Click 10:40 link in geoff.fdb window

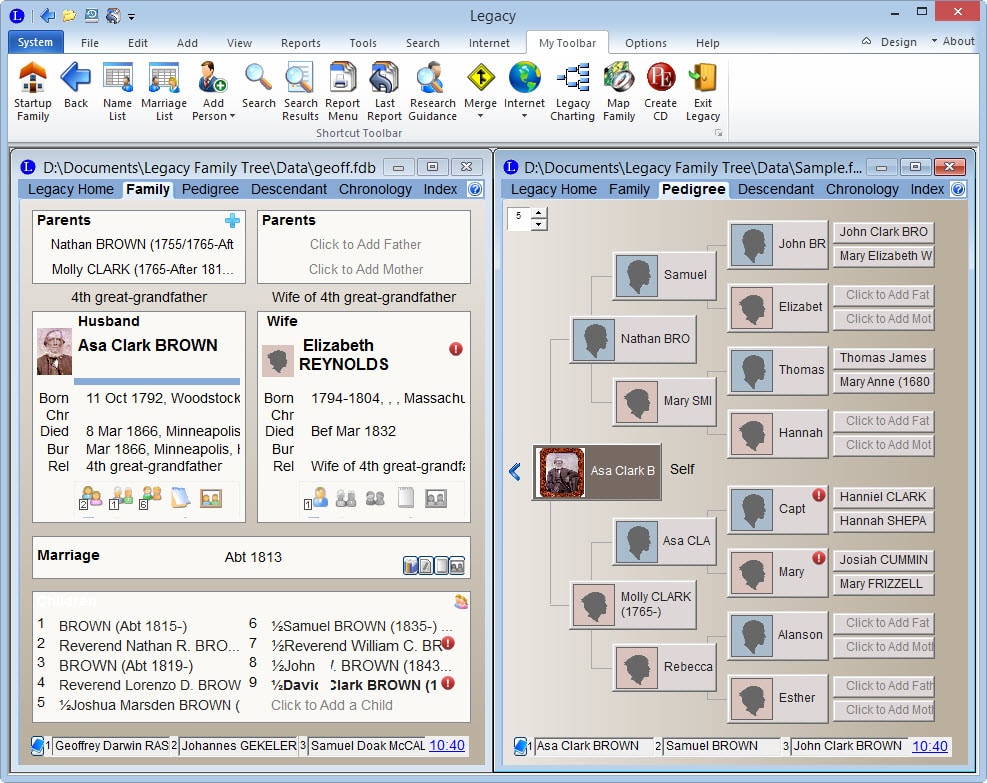coord(447,745)
